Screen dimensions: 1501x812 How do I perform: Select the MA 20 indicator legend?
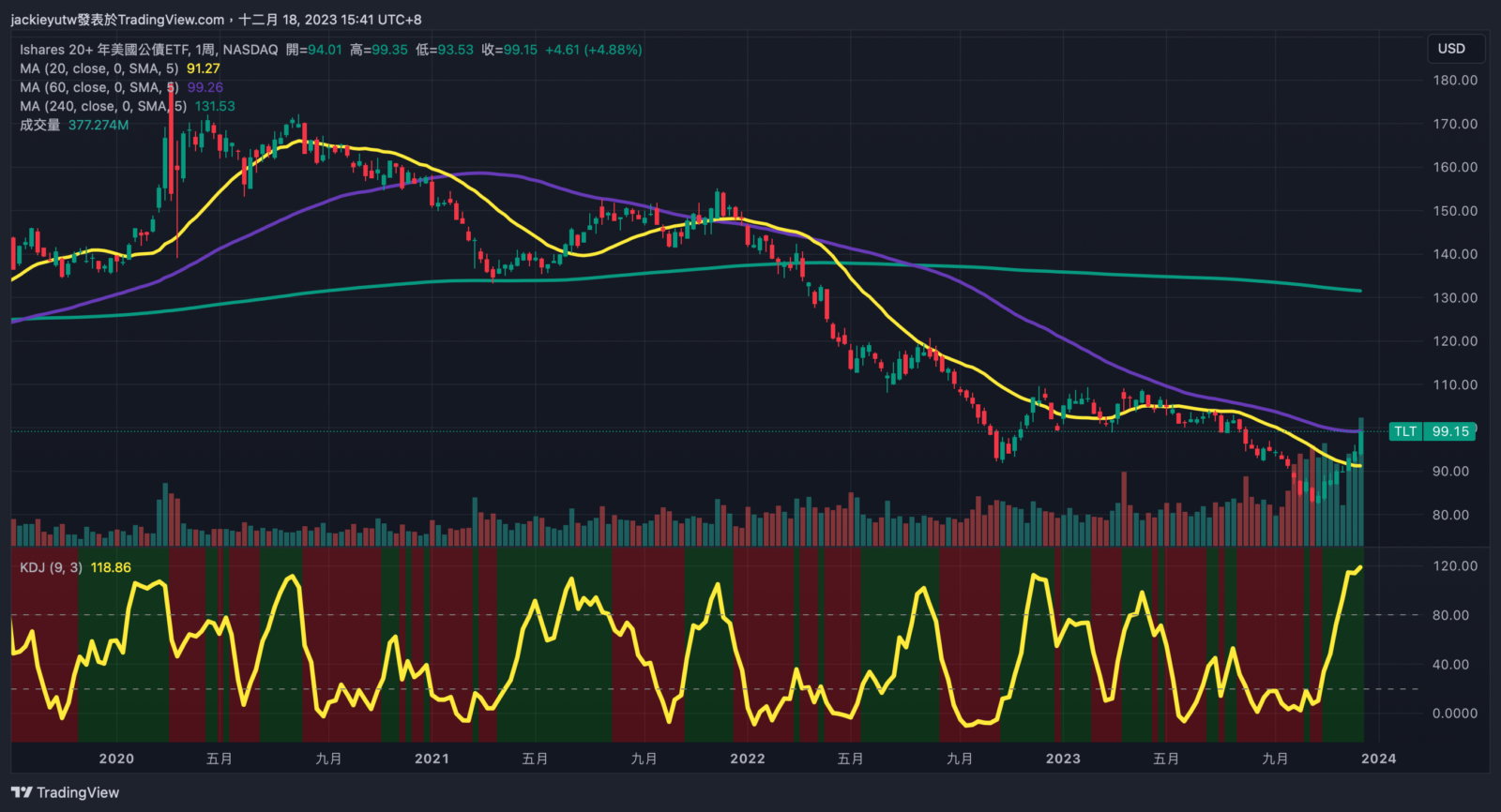[x=99, y=68]
